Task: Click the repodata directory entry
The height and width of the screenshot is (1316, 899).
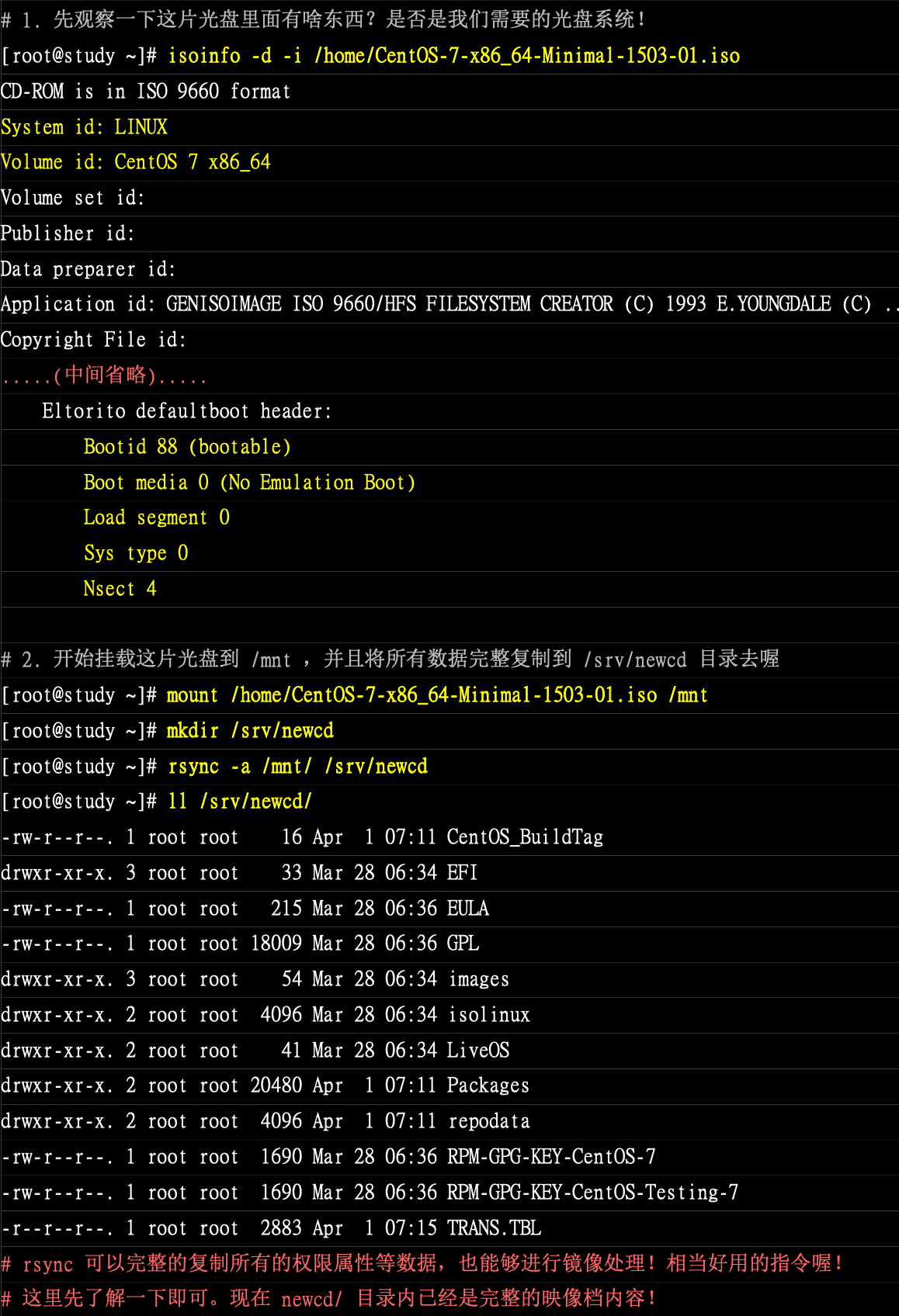Action: click(x=488, y=1121)
